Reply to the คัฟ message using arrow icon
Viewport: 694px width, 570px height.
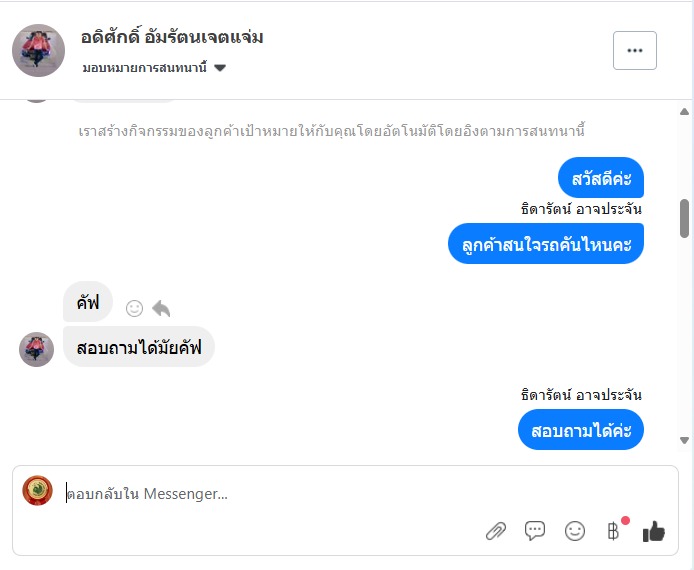[161, 309]
